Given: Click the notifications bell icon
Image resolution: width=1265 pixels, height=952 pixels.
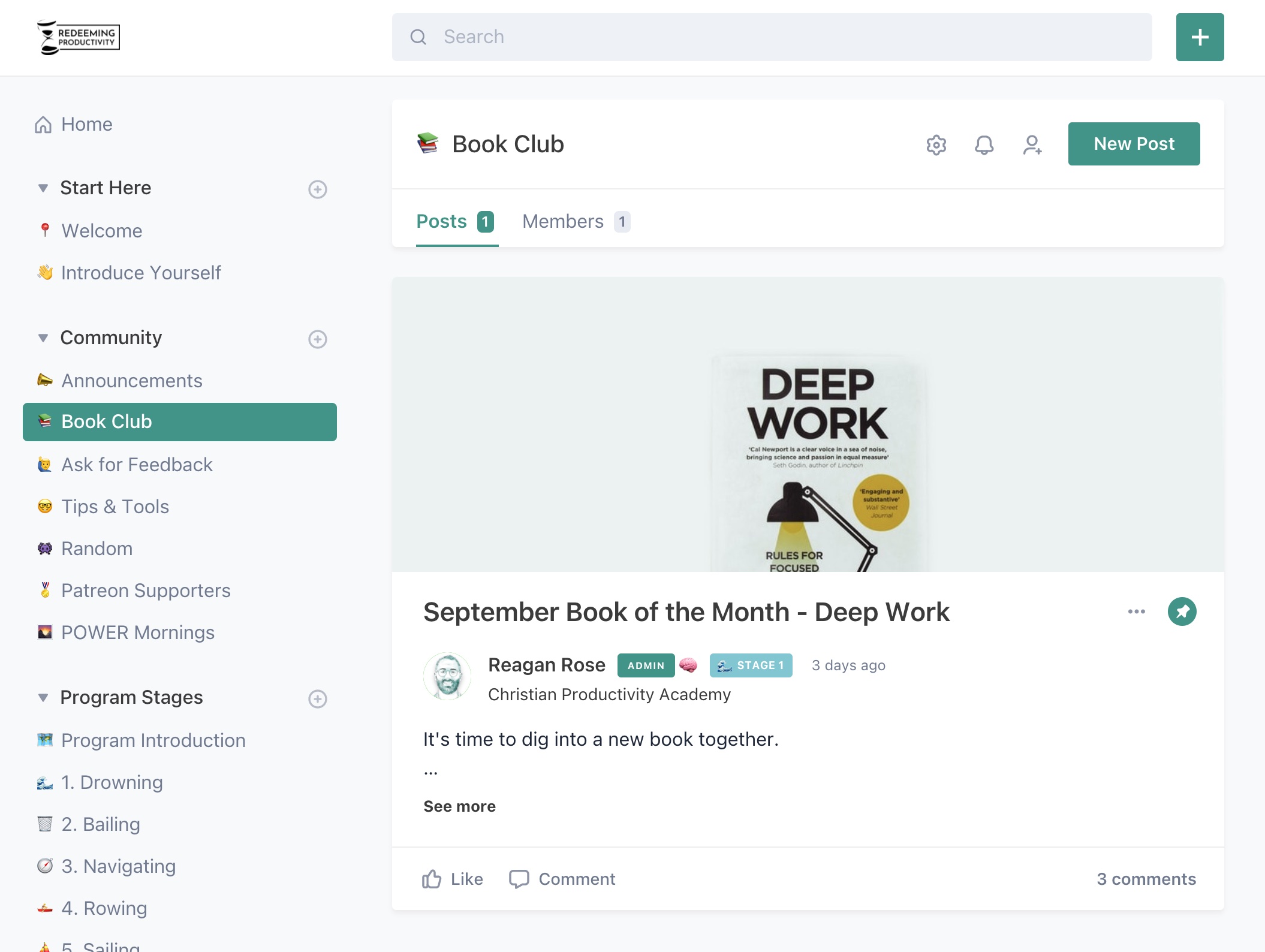Looking at the screenshot, I should [984, 144].
